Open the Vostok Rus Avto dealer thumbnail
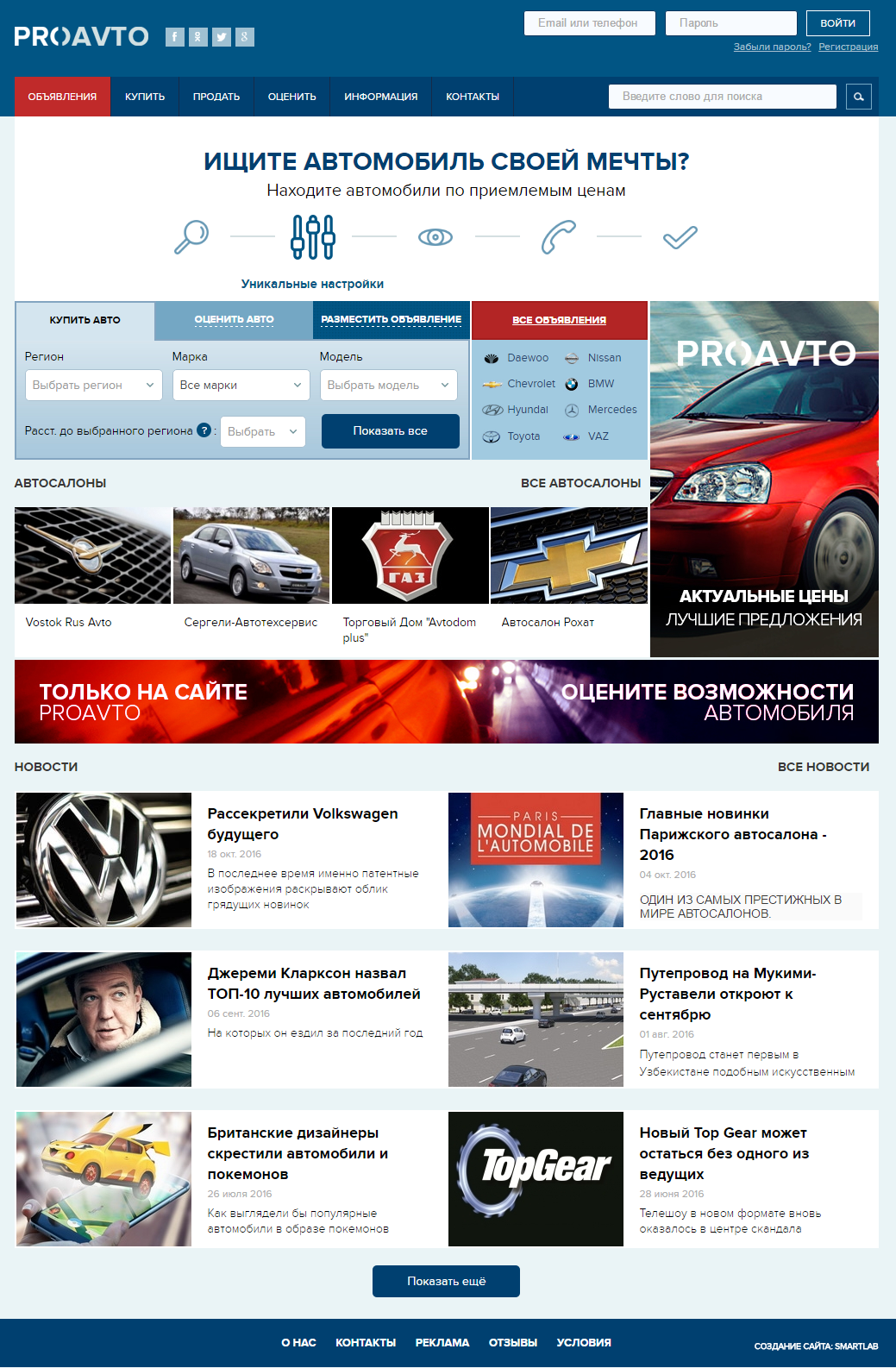Viewport: 896px width, 1368px height. (93, 555)
